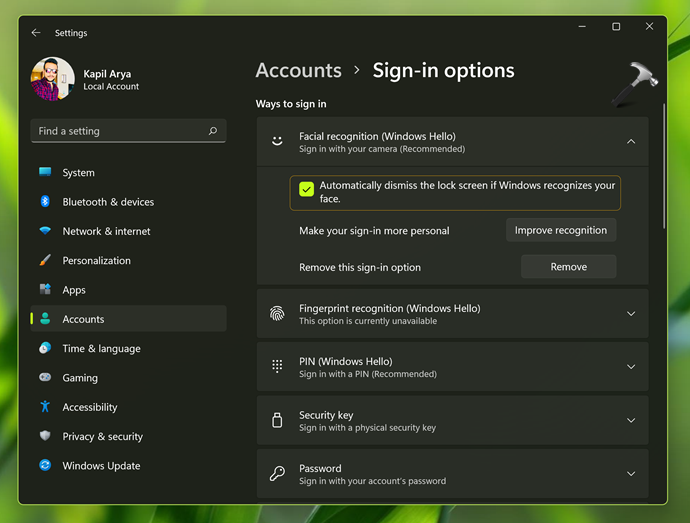Click the Gaming controller icon in the sidebar
The height and width of the screenshot is (523, 690).
[x=45, y=378]
